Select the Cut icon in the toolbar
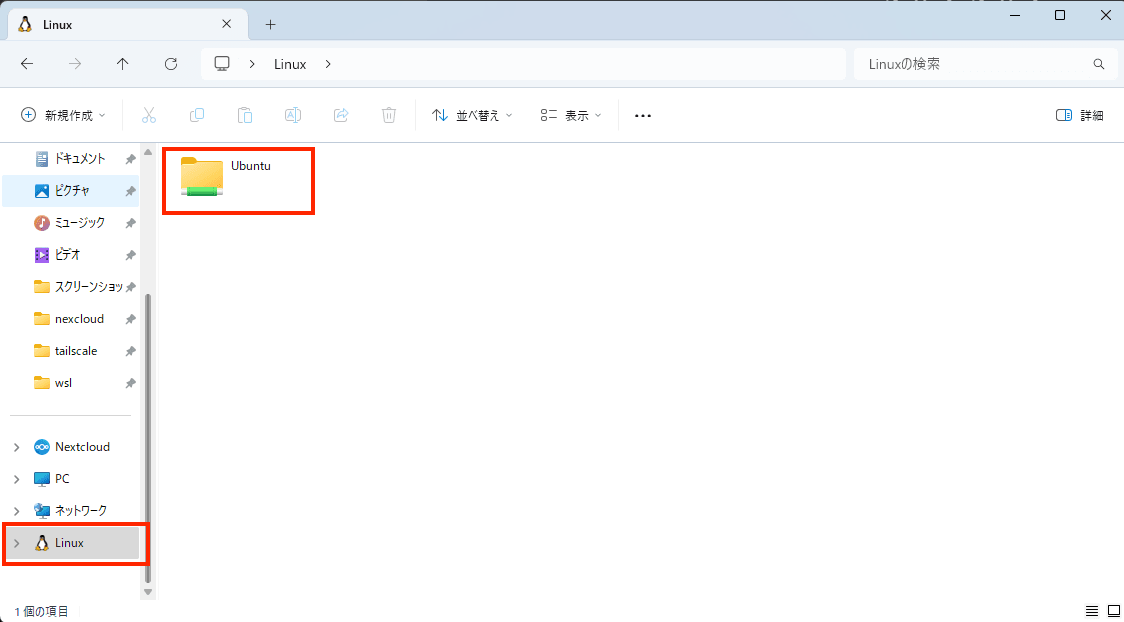1124x622 pixels. tap(148, 115)
